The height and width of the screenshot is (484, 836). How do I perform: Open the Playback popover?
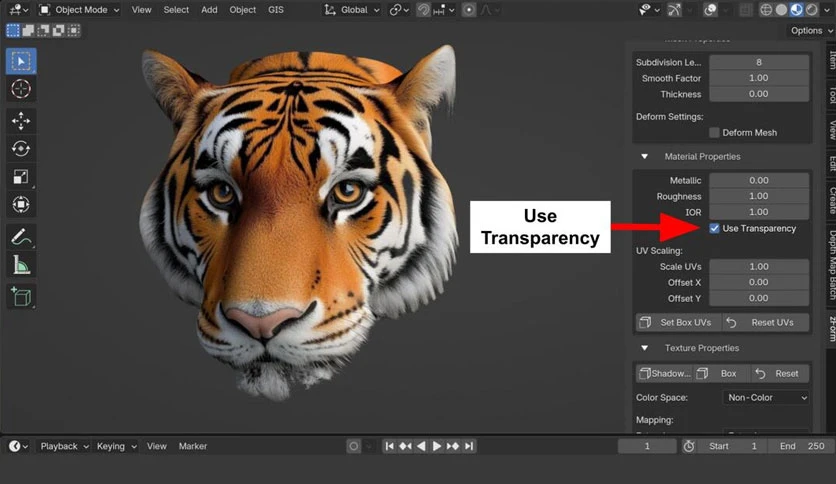[x=64, y=446]
